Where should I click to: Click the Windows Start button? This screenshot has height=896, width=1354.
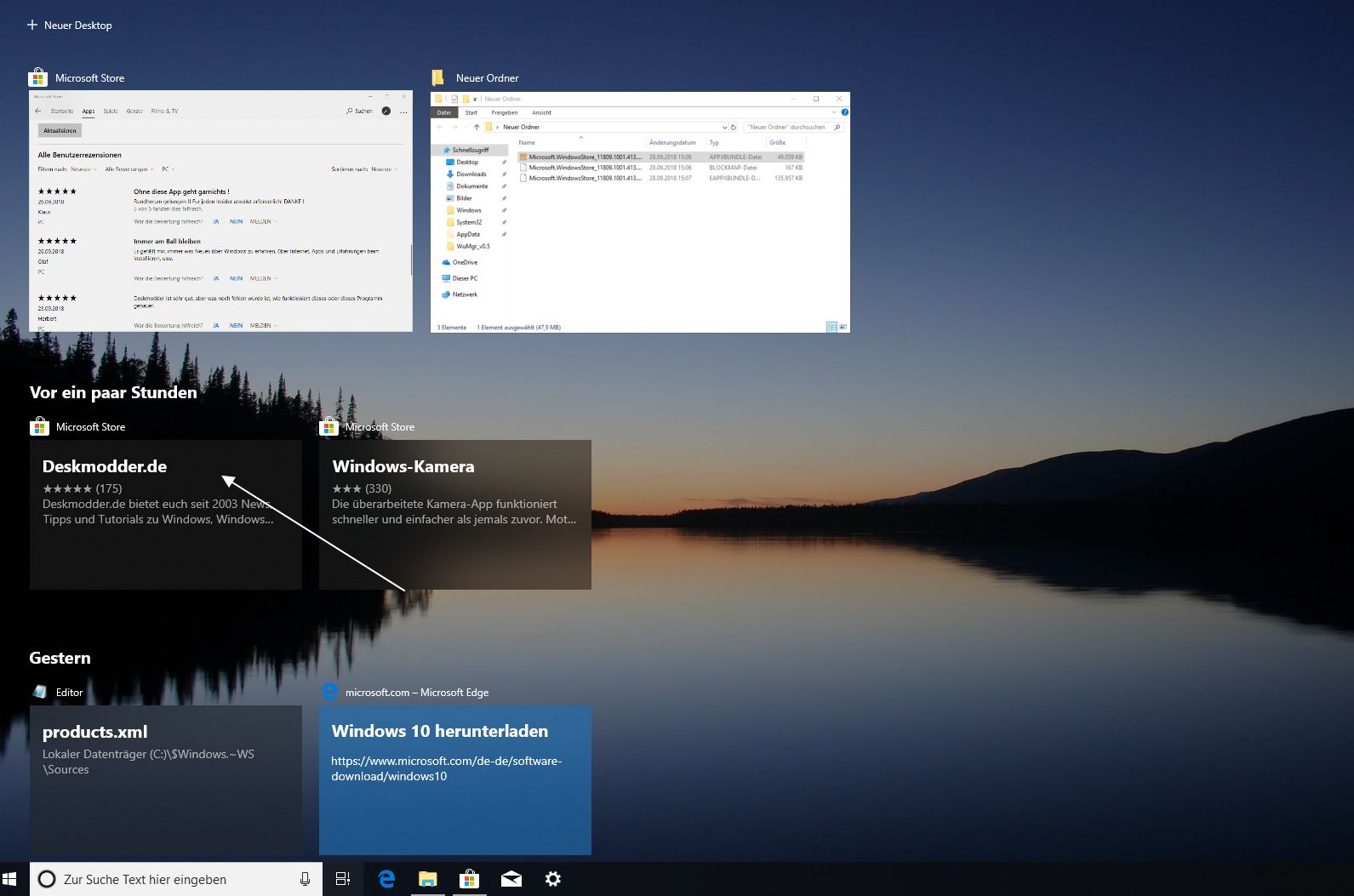[x=10, y=879]
